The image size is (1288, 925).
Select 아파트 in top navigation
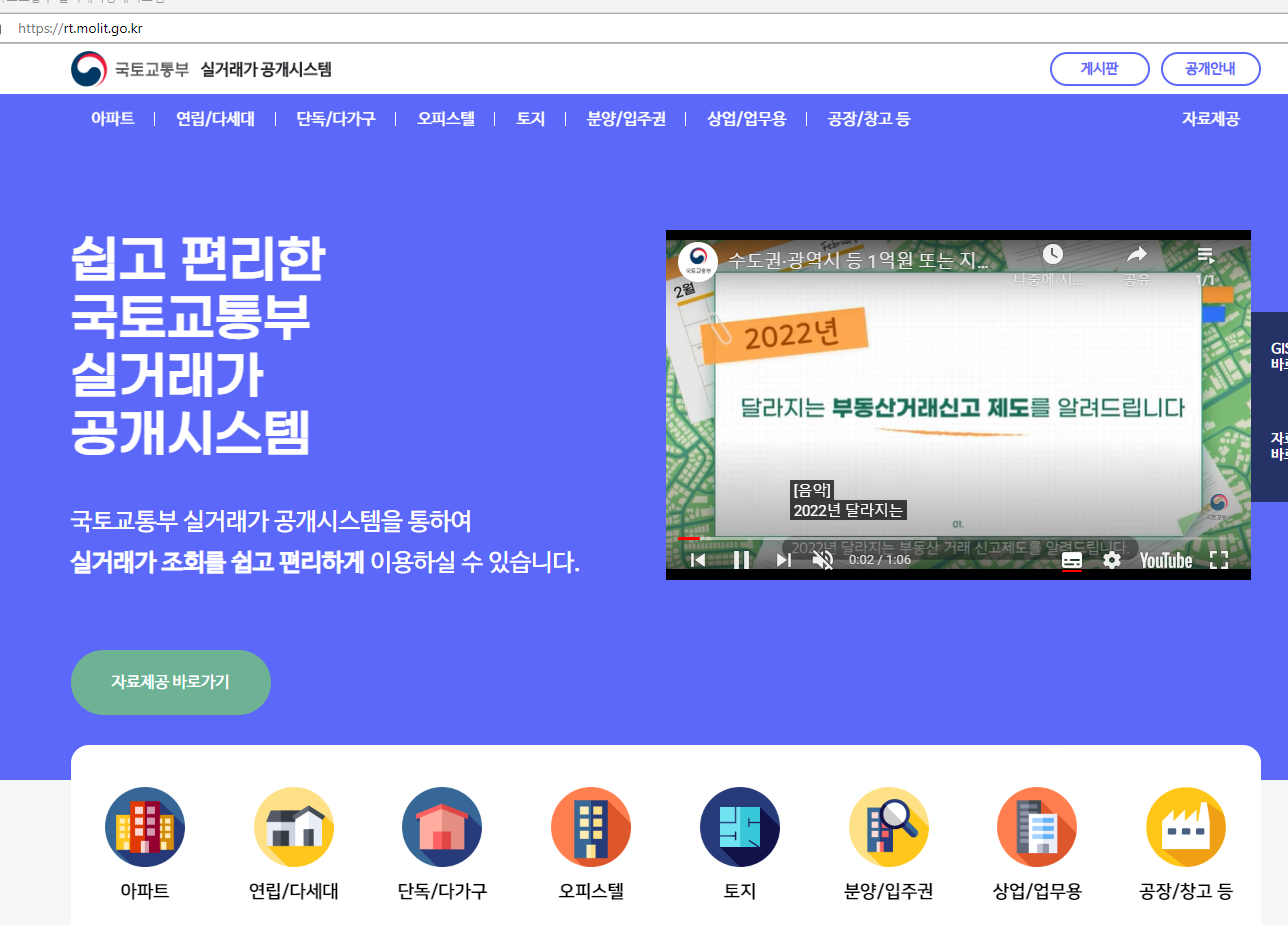coord(112,119)
